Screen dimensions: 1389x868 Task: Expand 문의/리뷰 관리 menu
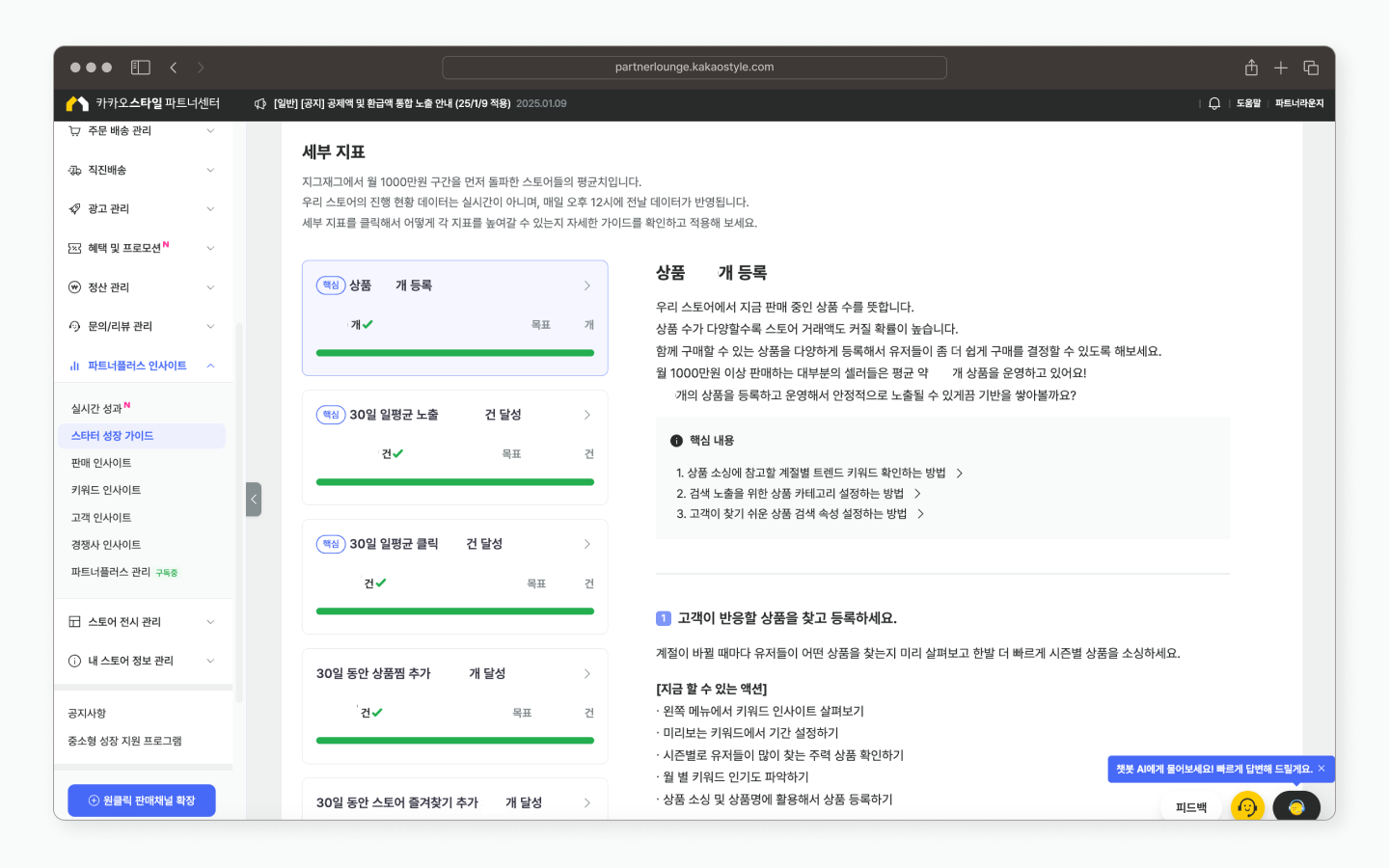pyautogui.click(x=210, y=327)
